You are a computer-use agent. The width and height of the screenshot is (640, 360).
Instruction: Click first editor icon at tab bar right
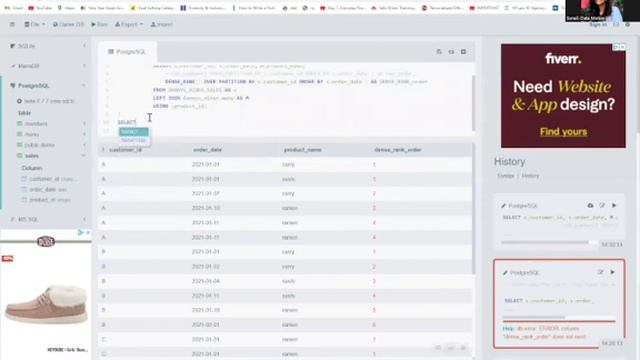[439, 52]
